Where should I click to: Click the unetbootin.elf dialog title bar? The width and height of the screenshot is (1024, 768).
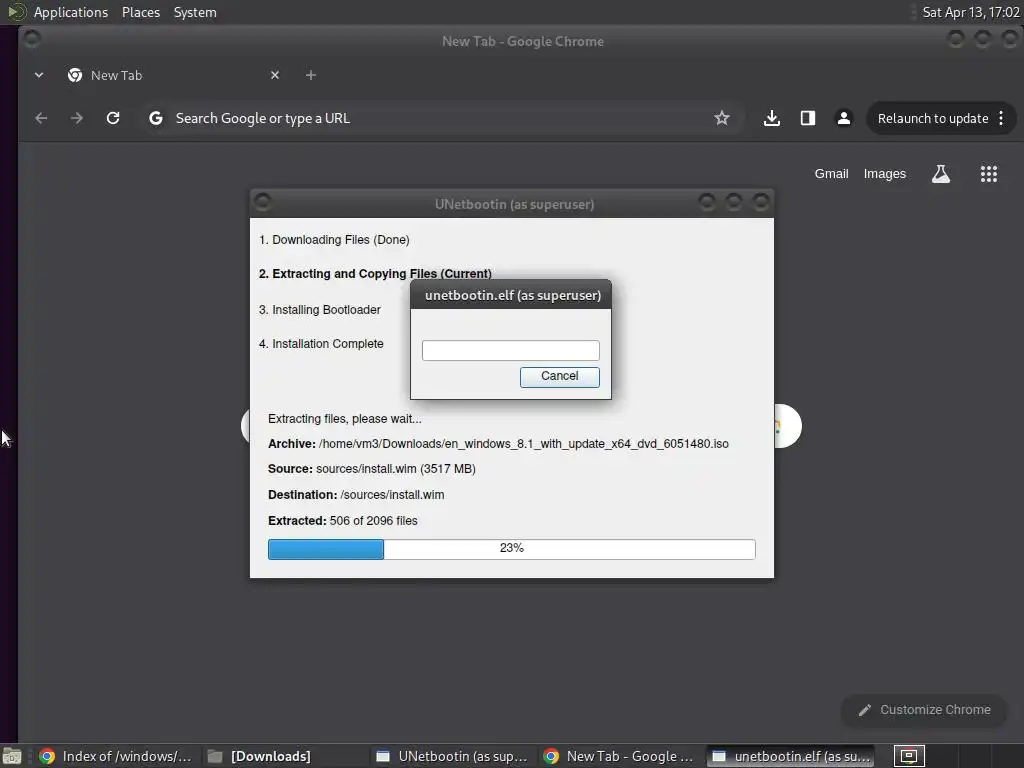coord(512,295)
